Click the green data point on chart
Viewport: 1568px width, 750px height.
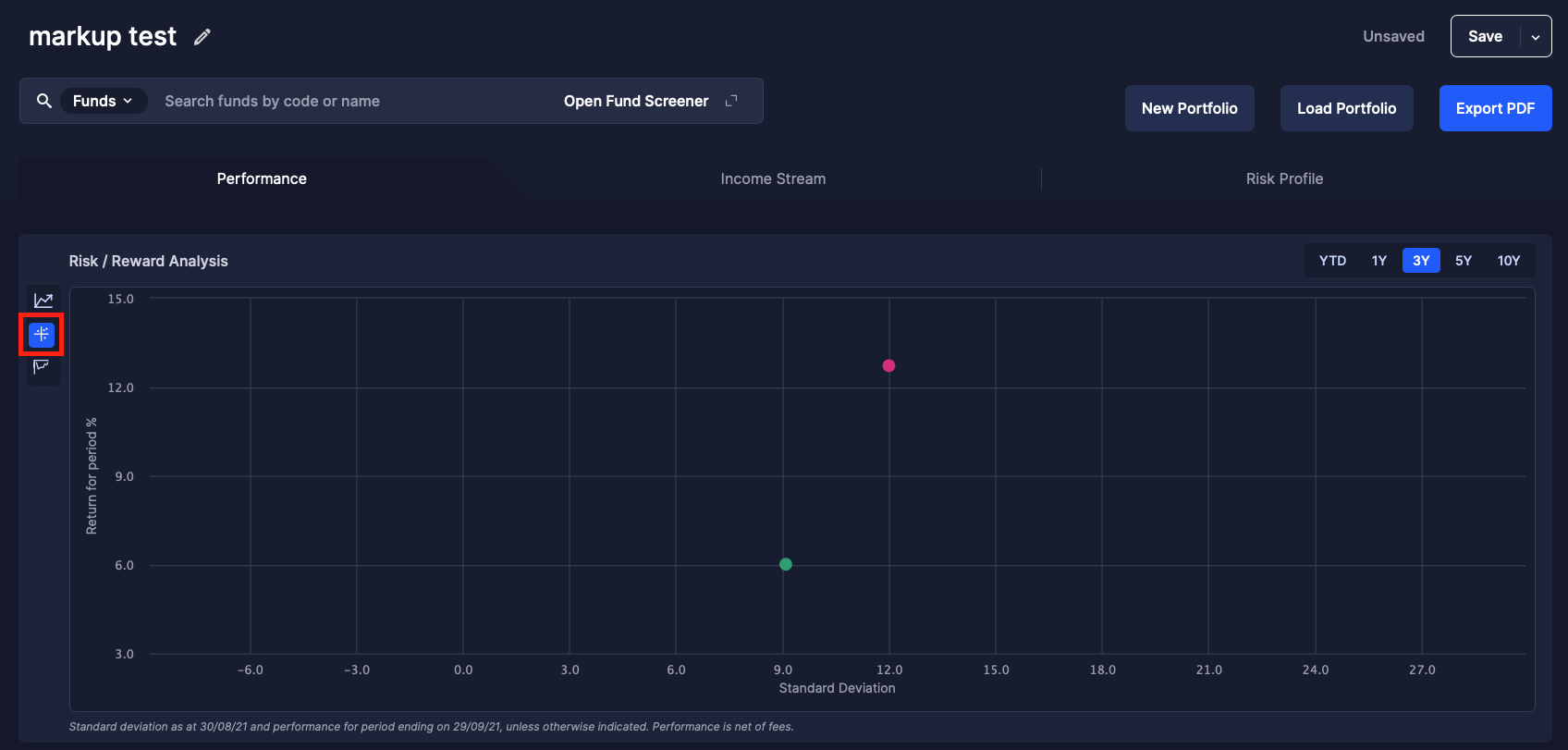786,564
